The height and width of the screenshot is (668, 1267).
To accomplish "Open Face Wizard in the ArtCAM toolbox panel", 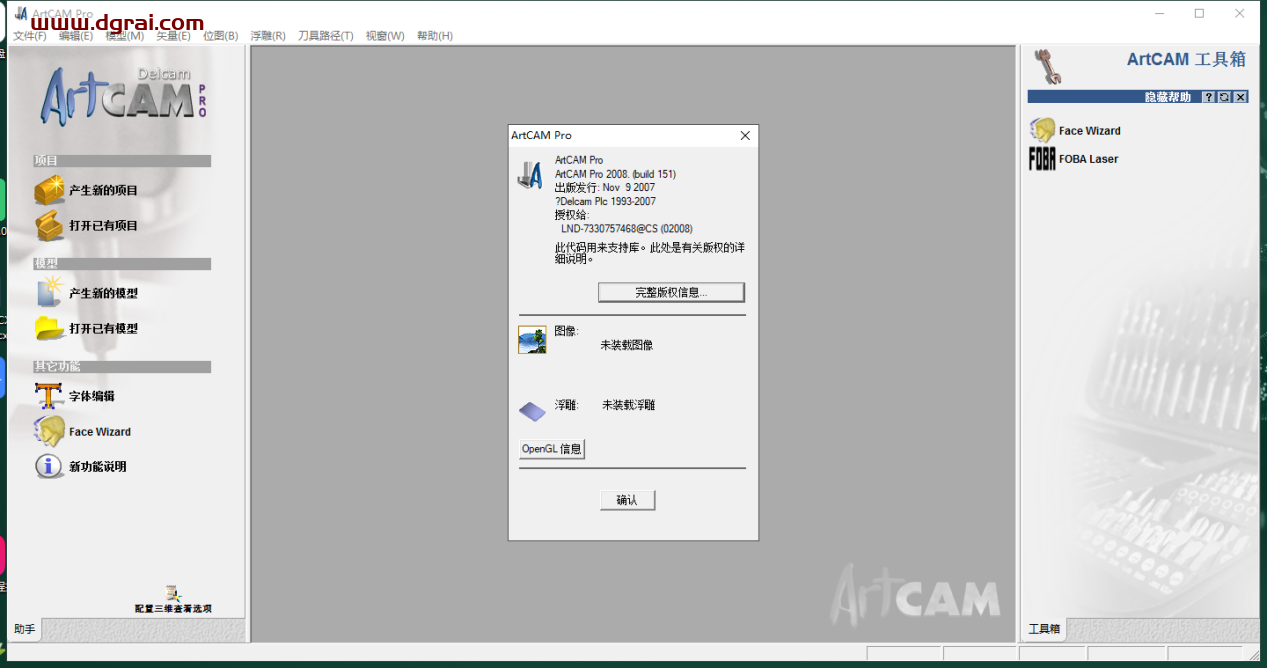I will click(1043, 130).
